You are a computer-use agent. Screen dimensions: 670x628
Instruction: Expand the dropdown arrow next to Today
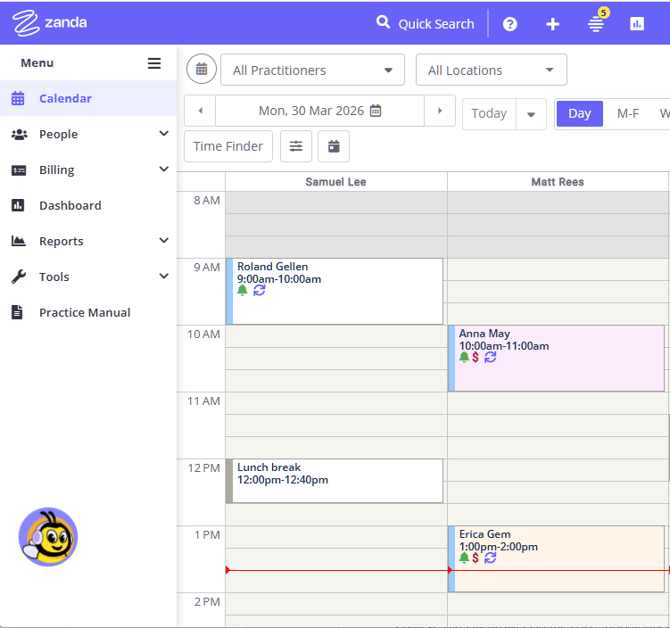[x=531, y=114]
